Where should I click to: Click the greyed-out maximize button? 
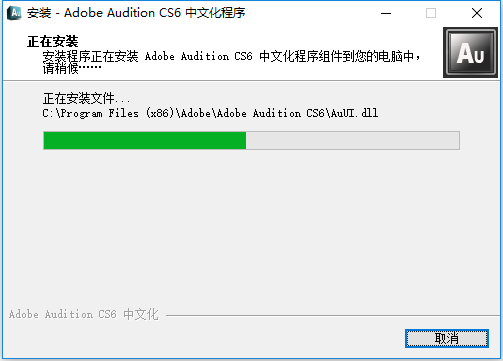[431, 13]
